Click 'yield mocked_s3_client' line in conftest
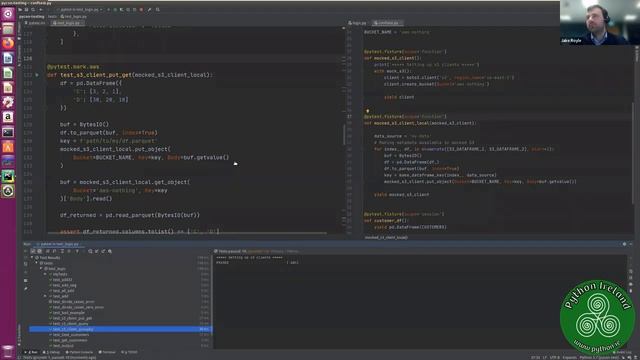The width and height of the screenshot is (640, 360). 402,195
